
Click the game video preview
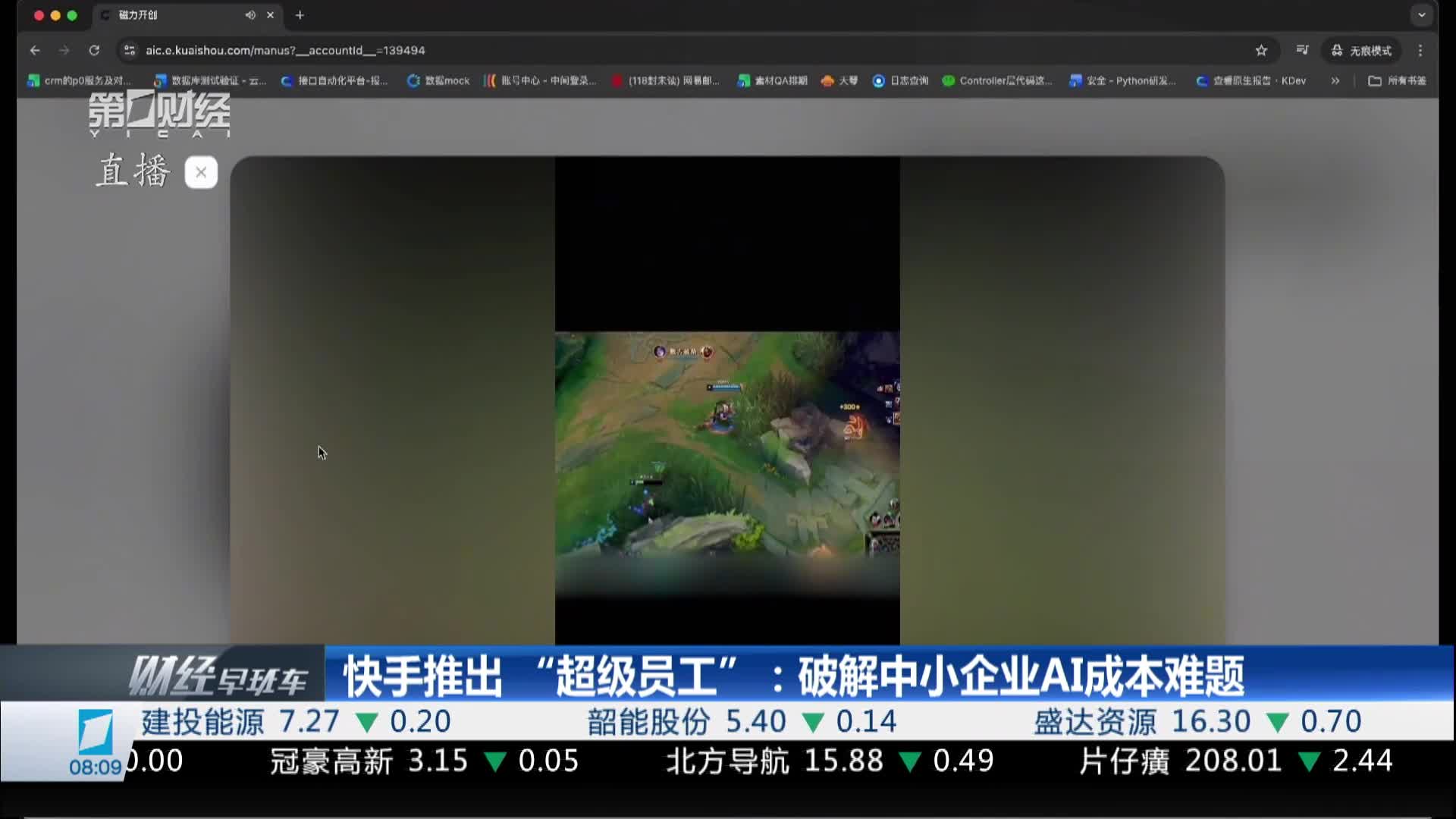(727, 400)
